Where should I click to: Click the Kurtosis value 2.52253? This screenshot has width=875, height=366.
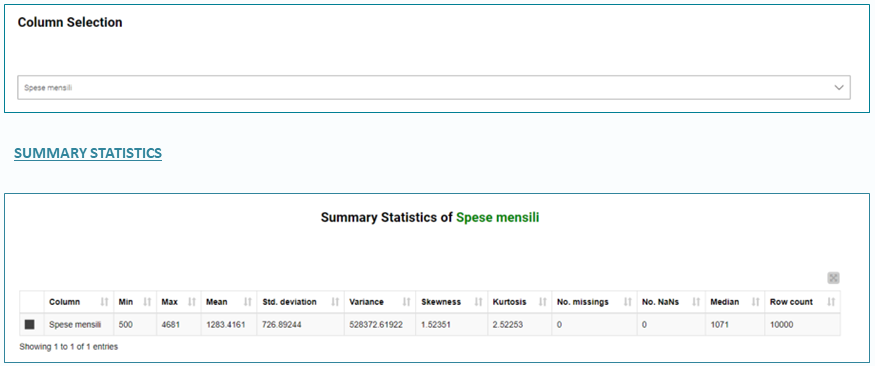click(508, 324)
